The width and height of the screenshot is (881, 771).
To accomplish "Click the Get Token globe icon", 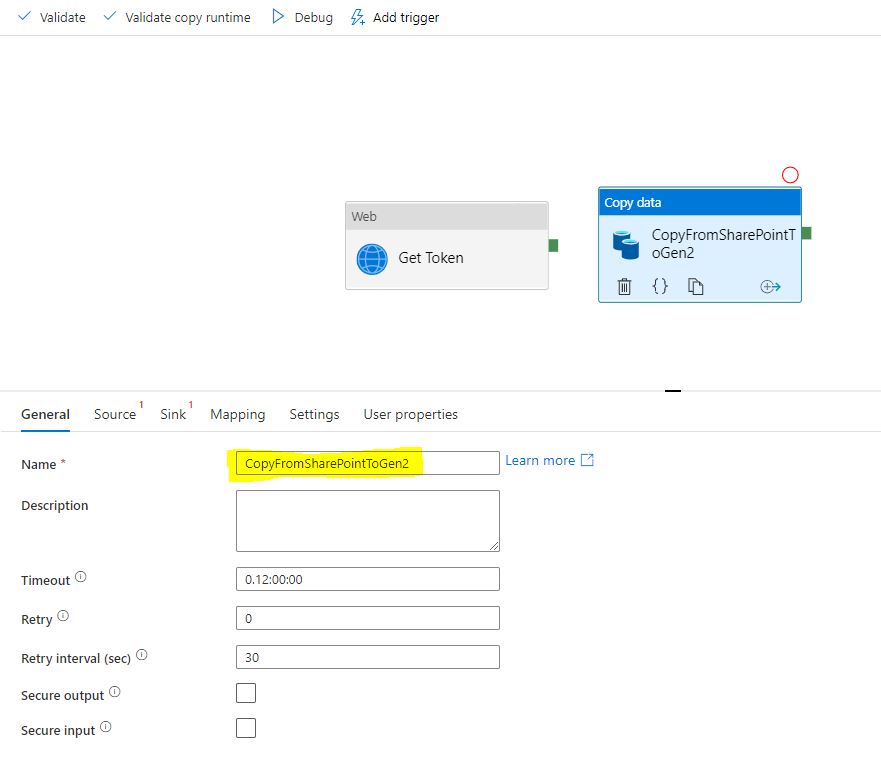I will (x=372, y=259).
